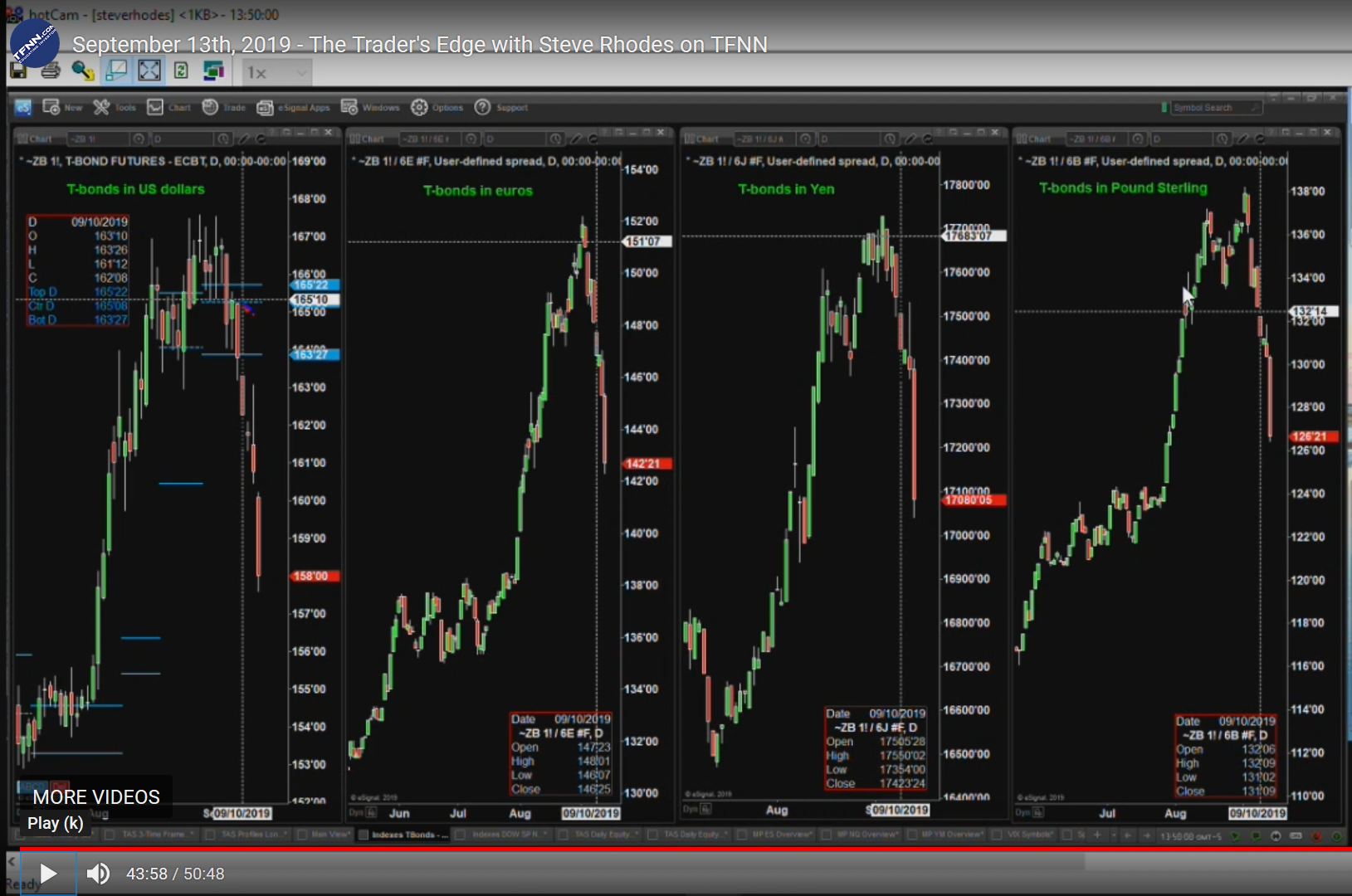This screenshot has height=896, width=1352.
Task: Open the Chart menu in eSignal
Action: point(168,107)
